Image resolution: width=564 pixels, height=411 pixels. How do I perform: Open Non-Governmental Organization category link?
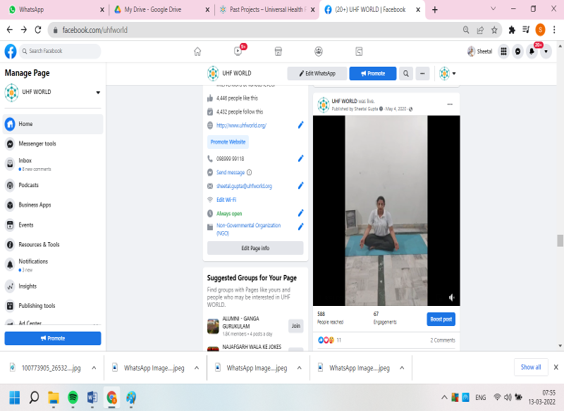click(249, 229)
